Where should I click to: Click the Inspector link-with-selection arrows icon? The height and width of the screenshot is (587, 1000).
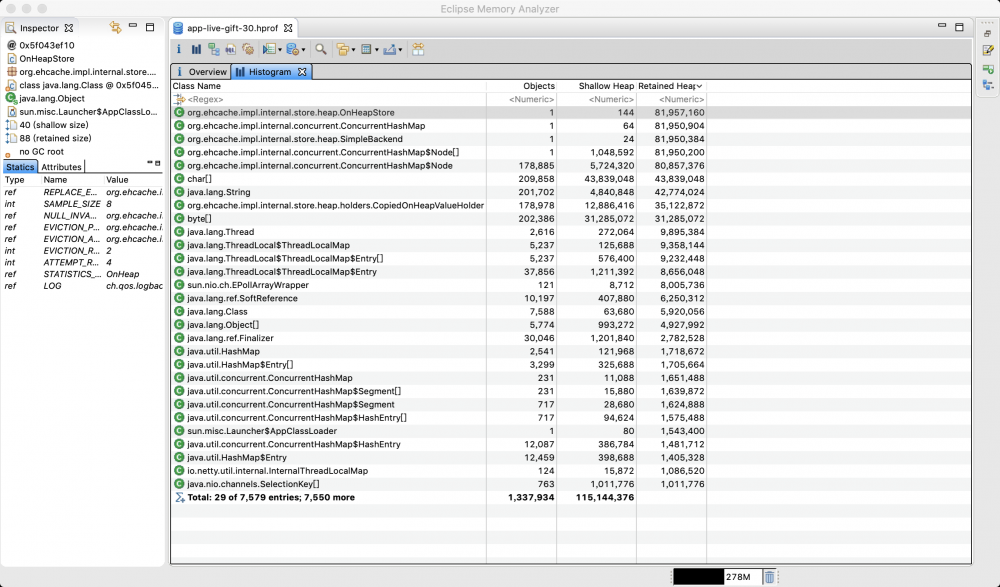pos(115,28)
